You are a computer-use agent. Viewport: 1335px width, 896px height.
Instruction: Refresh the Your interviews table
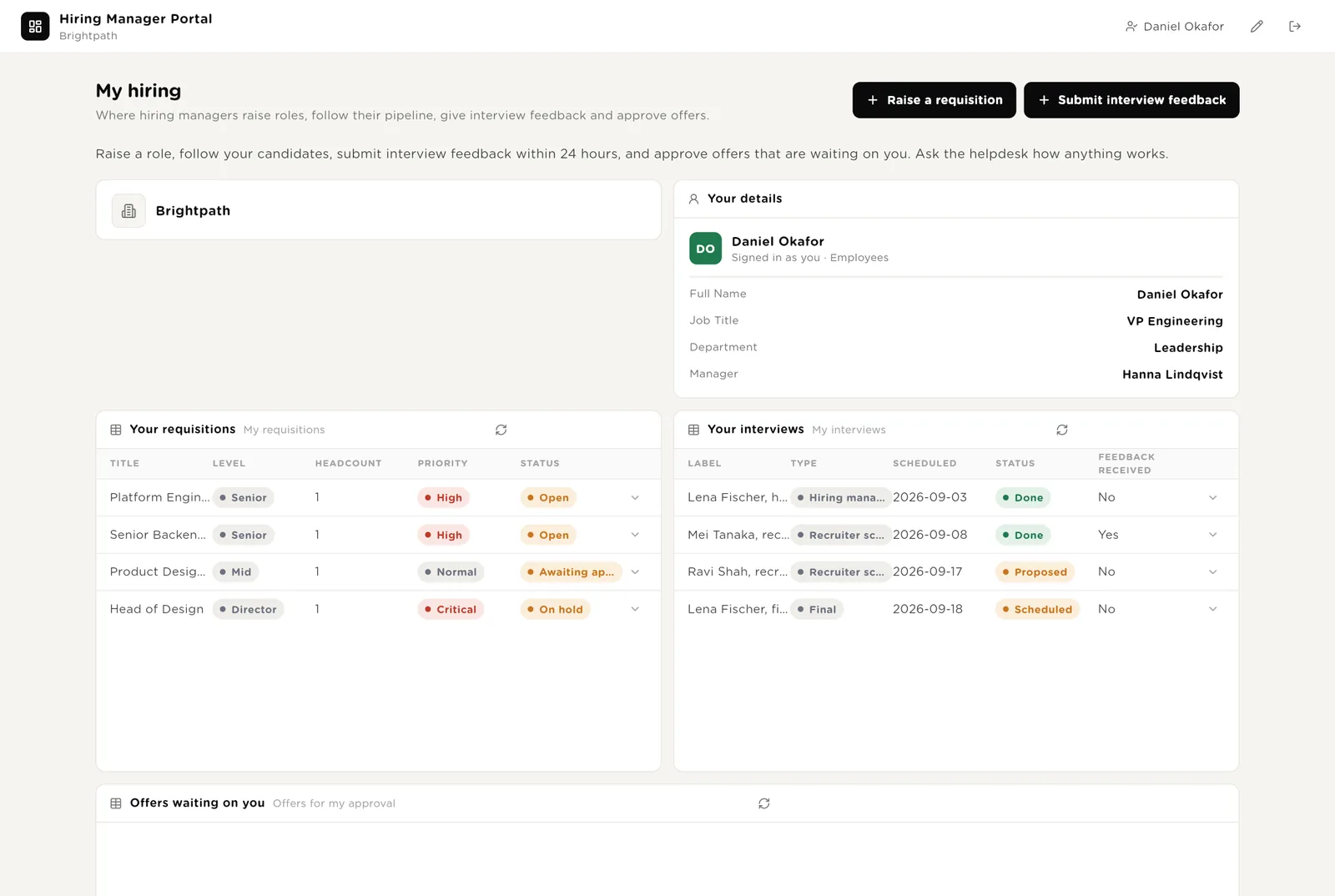click(1062, 430)
